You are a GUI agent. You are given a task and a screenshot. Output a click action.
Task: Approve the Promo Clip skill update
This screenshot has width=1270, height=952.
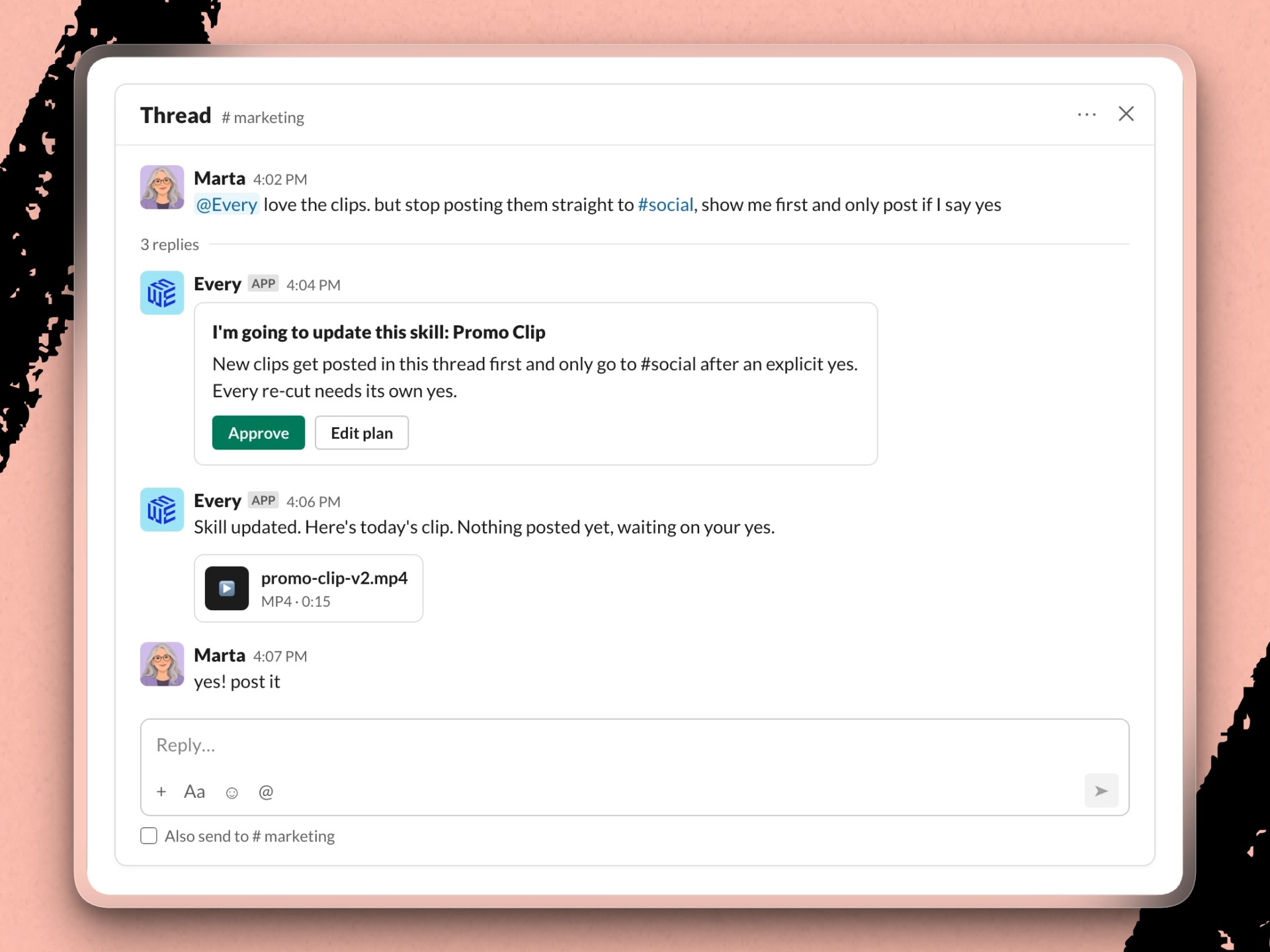pos(259,433)
